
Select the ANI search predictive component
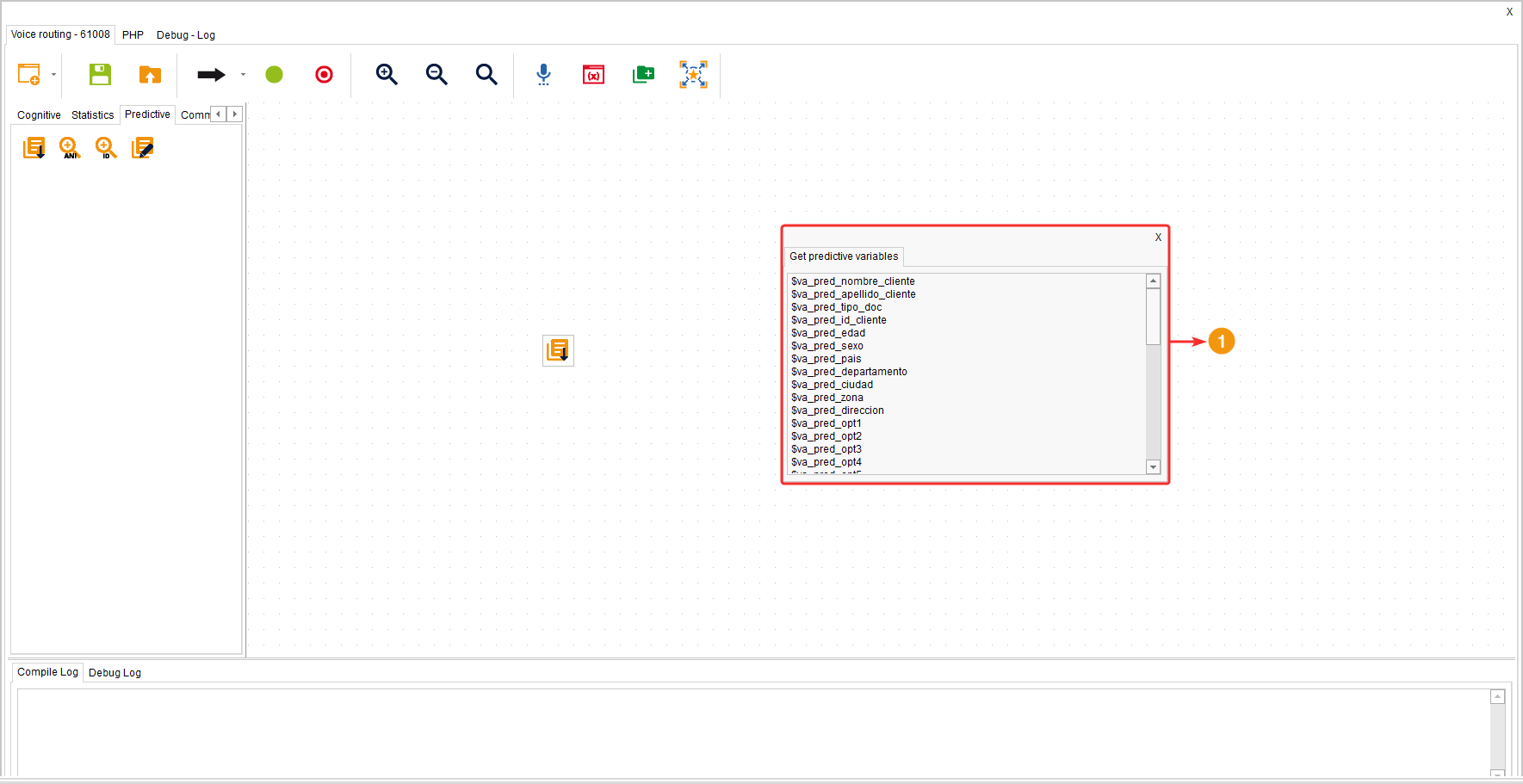click(x=70, y=148)
